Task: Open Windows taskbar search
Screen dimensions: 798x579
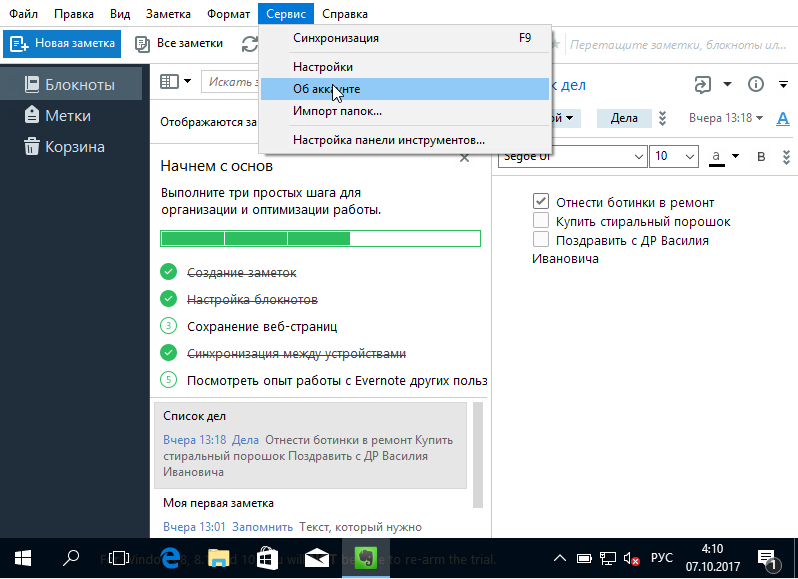Action: 70,558
